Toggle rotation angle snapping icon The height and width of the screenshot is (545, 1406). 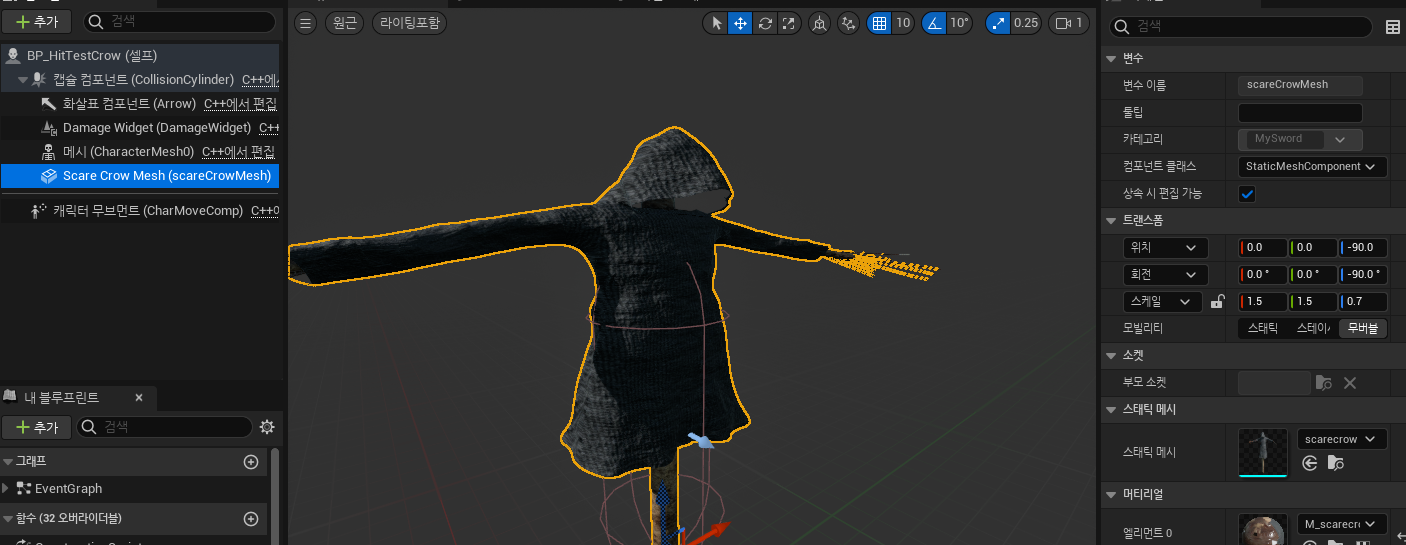coord(933,23)
